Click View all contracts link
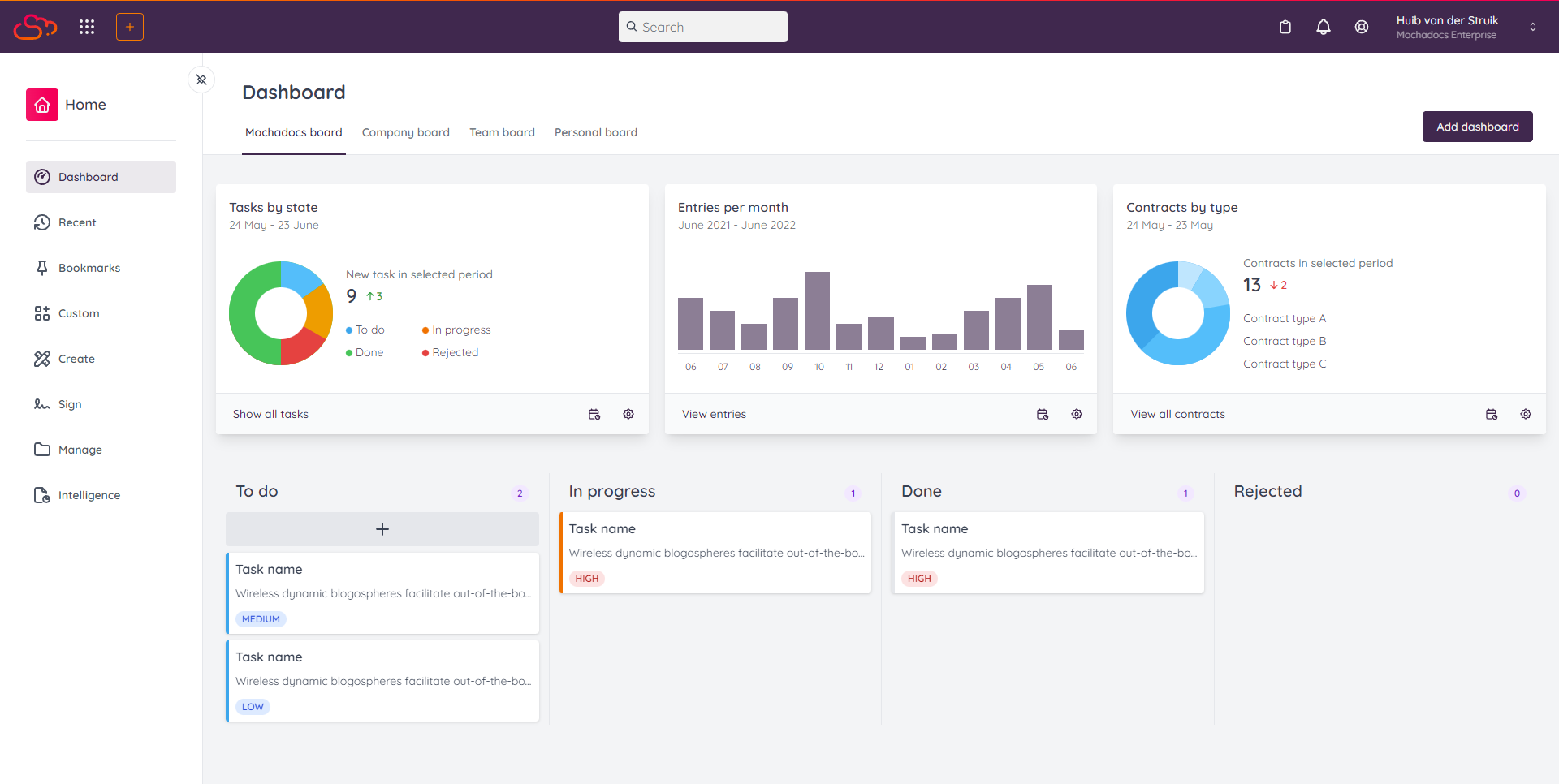Screen dimensions: 1559x784 coord(1177,414)
